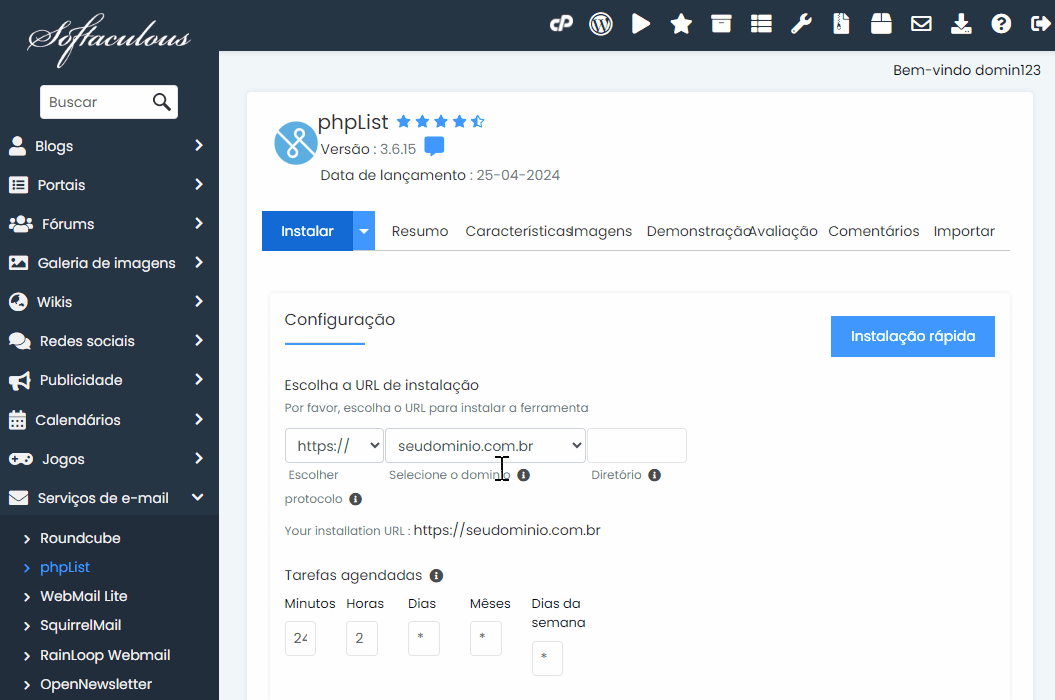Click the Diretório input field
Screen dimensions: 1055x700
coord(637,446)
